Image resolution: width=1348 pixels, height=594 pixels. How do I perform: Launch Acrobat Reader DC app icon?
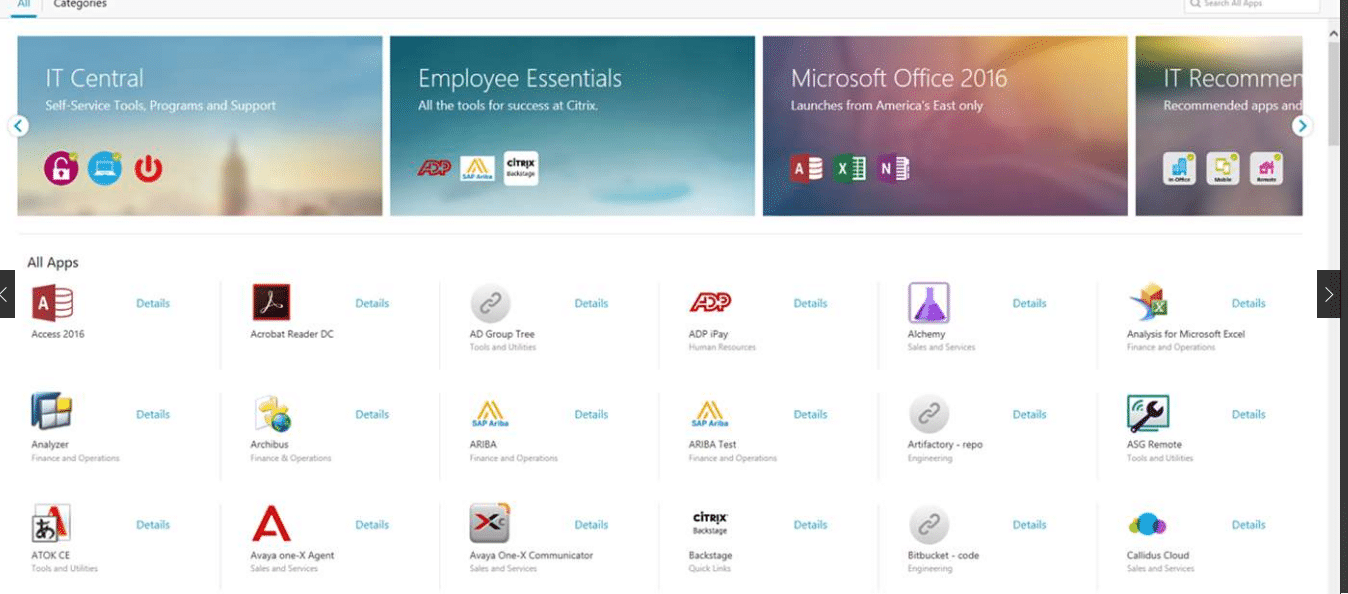[271, 302]
